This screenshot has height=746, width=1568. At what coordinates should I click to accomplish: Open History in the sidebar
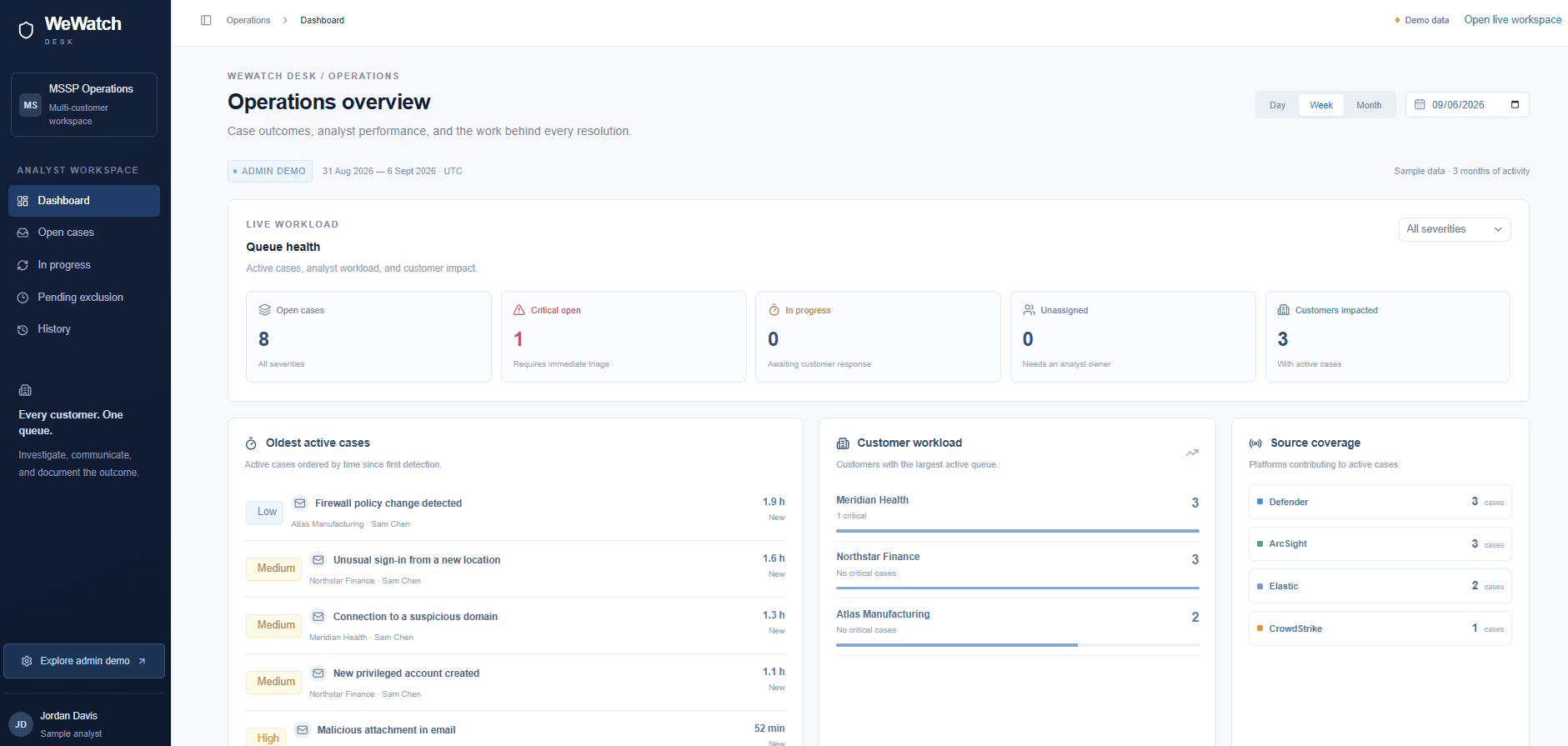tap(84, 329)
